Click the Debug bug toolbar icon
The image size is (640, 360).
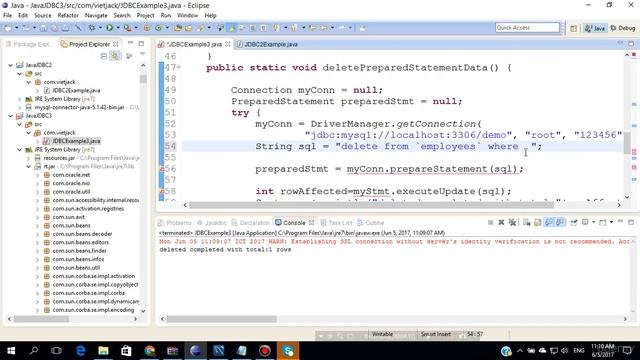[92, 28]
